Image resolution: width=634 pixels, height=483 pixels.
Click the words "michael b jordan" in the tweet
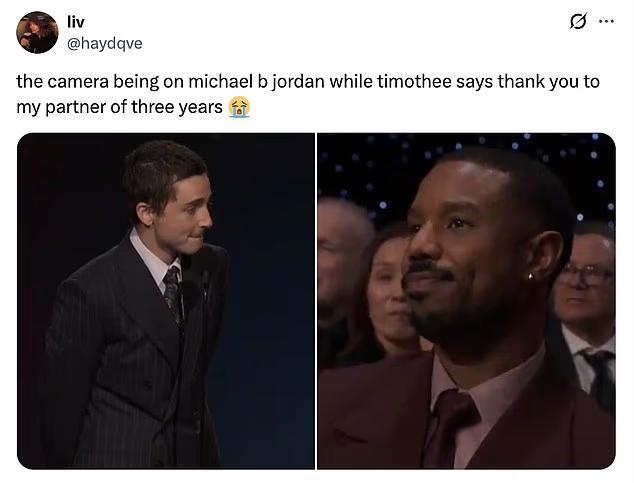(256, 82)
